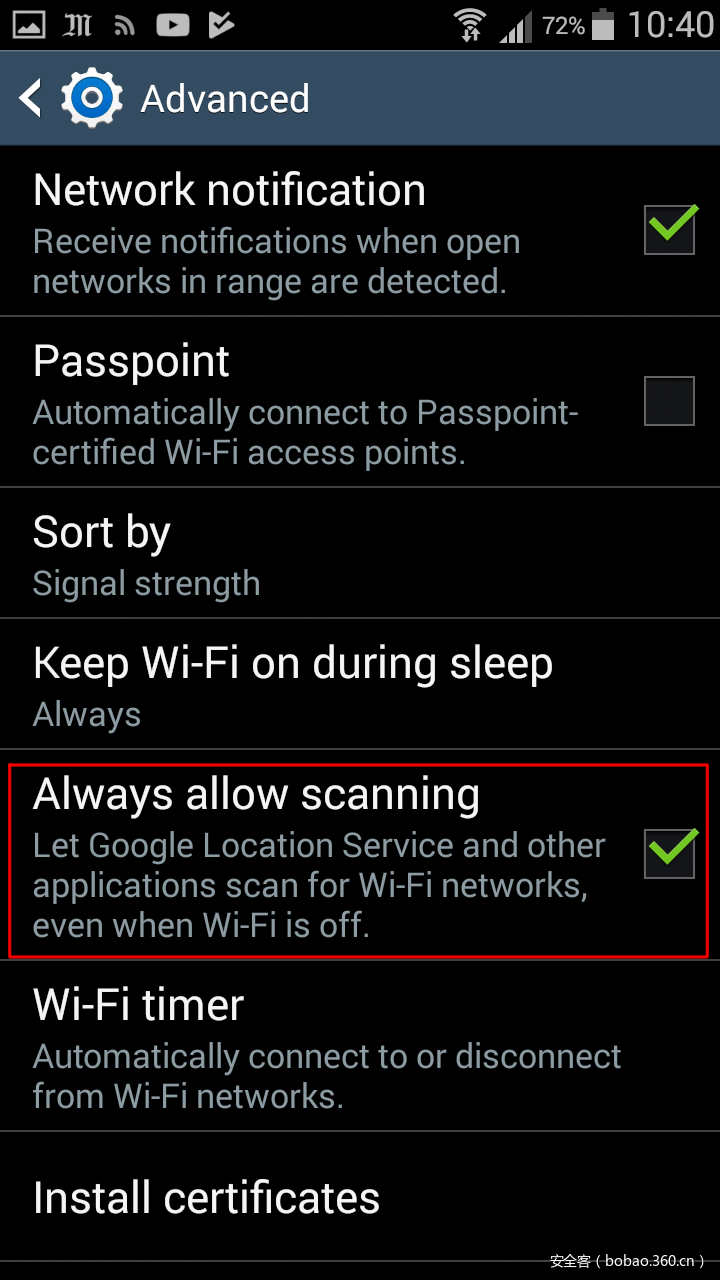
Task: Tap the checkmark task notification icon
Action: point(222,26)
